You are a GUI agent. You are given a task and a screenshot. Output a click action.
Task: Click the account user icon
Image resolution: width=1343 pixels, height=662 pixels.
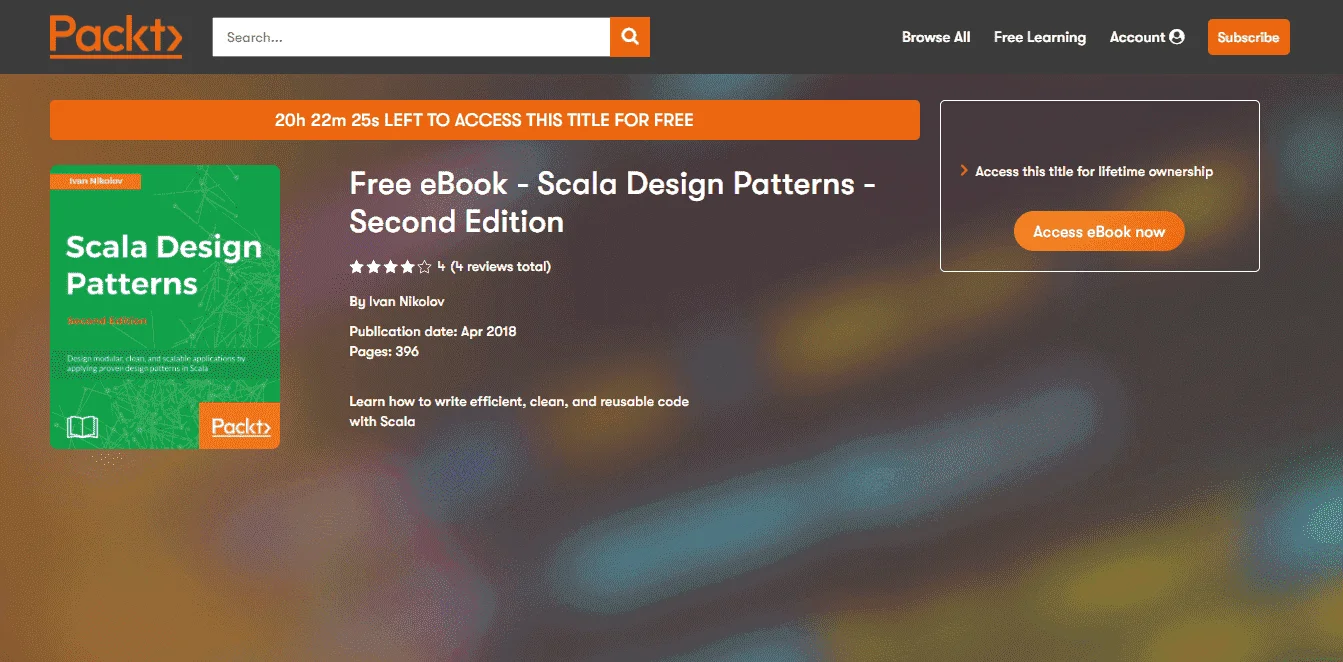[1177, 37]
